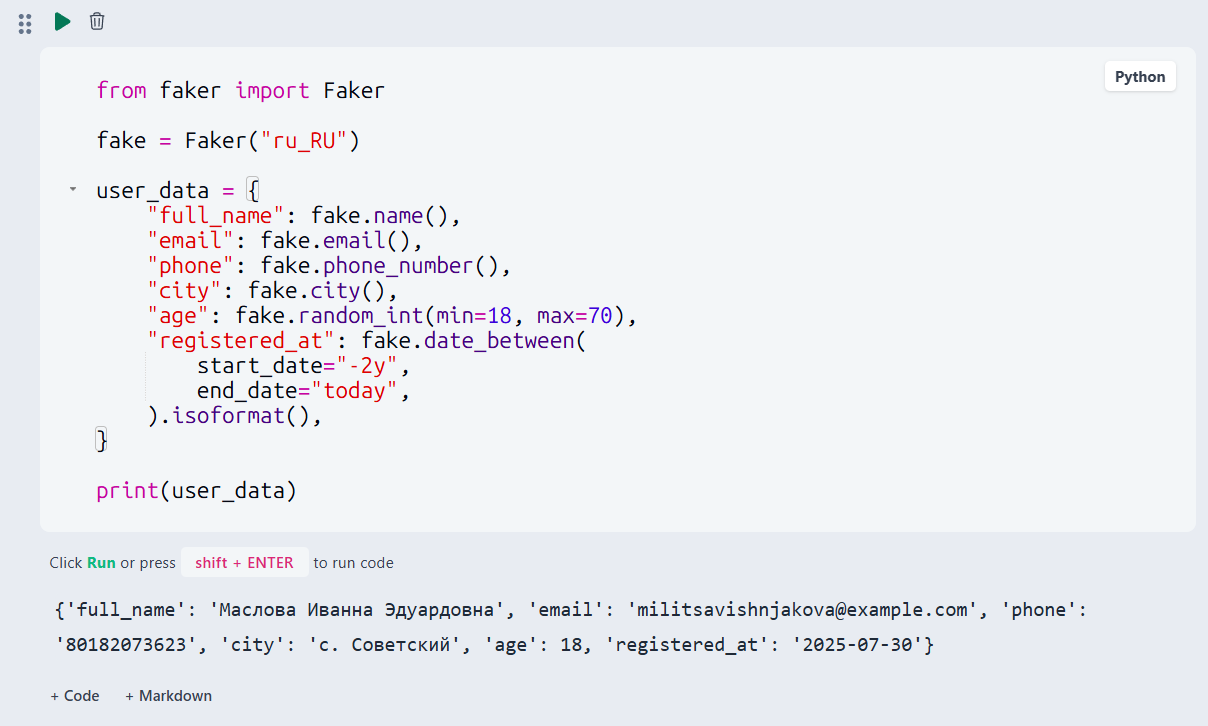Delete the cell using the trash icon
This screenshot has width=1208, height=726.
click(x=97, y=21)
